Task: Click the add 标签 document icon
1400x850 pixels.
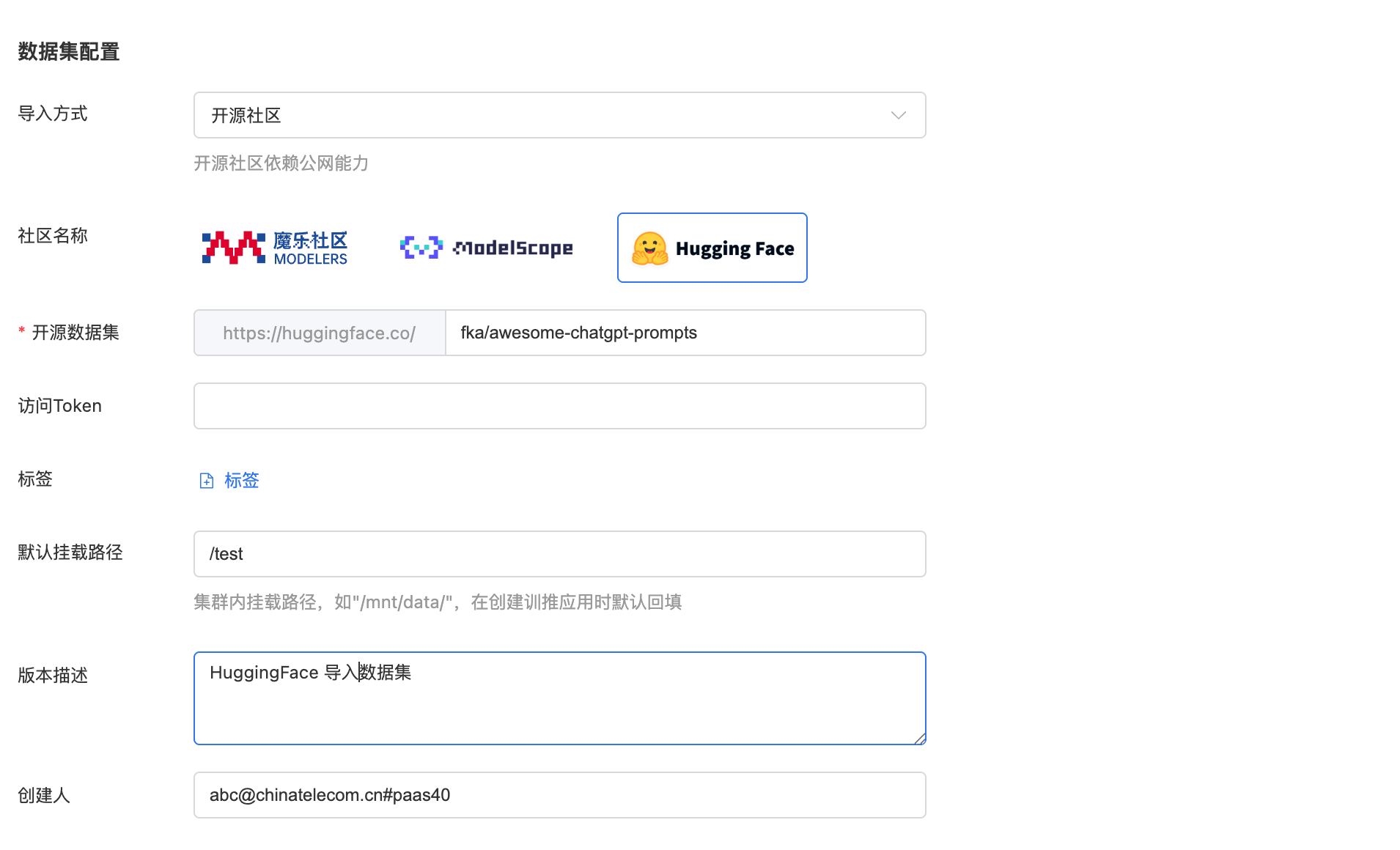Action: click(x=207, y=481)
